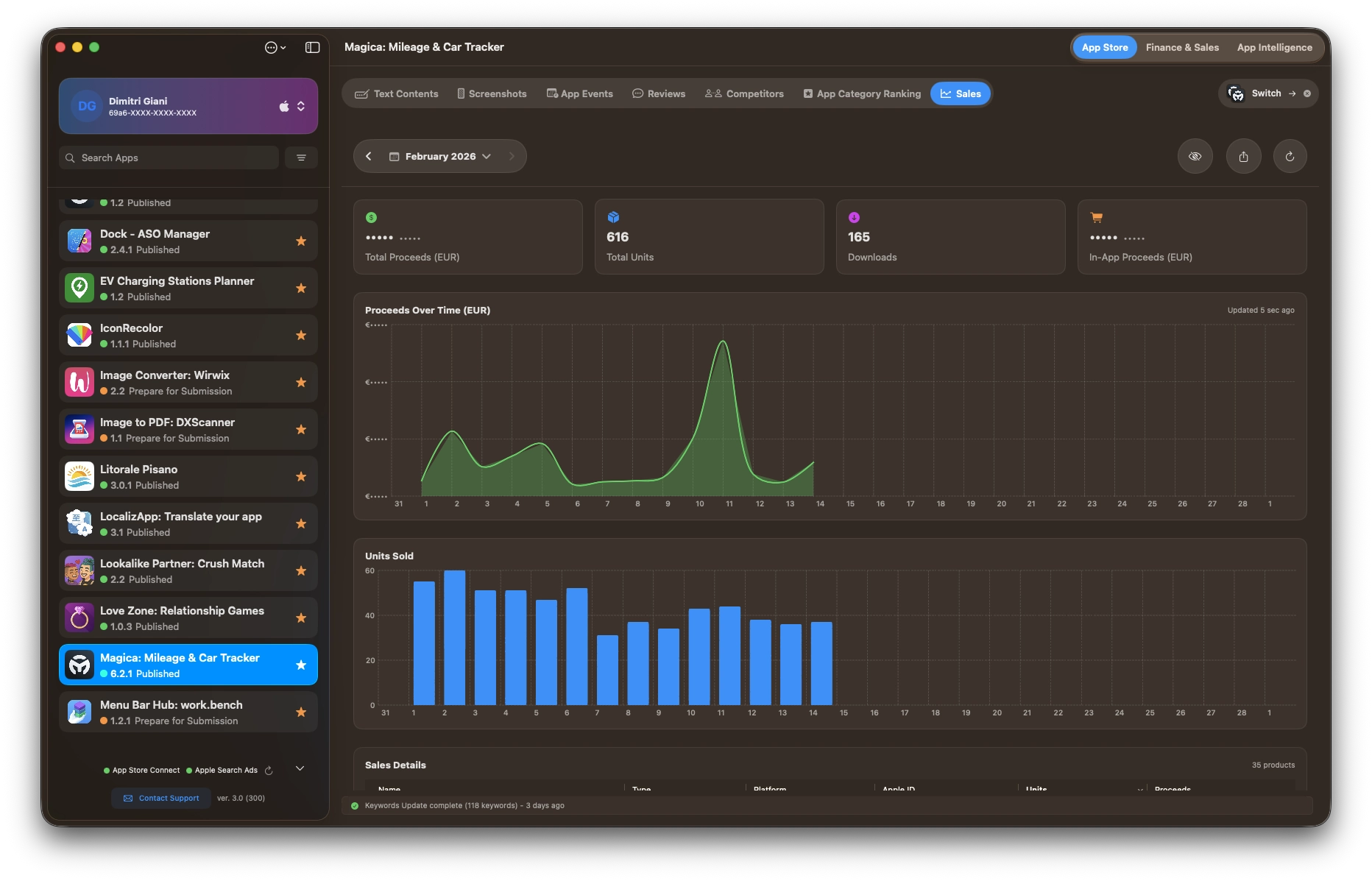Click the Search Apps input field
This screenshot has width=1372, height=881.
point(169,158)
